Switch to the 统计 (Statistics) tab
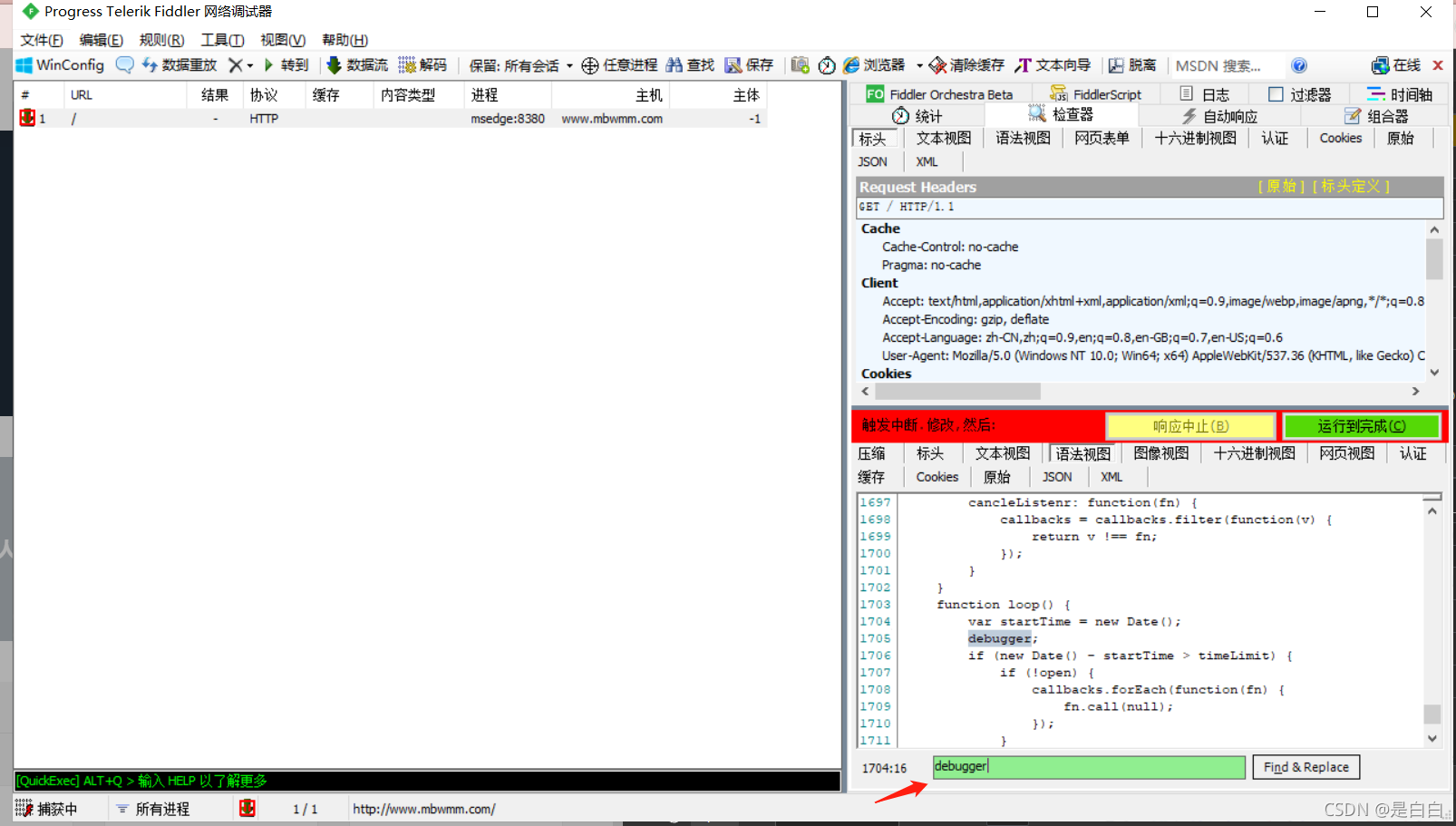The image size is (1456, 826). [917, 116]
